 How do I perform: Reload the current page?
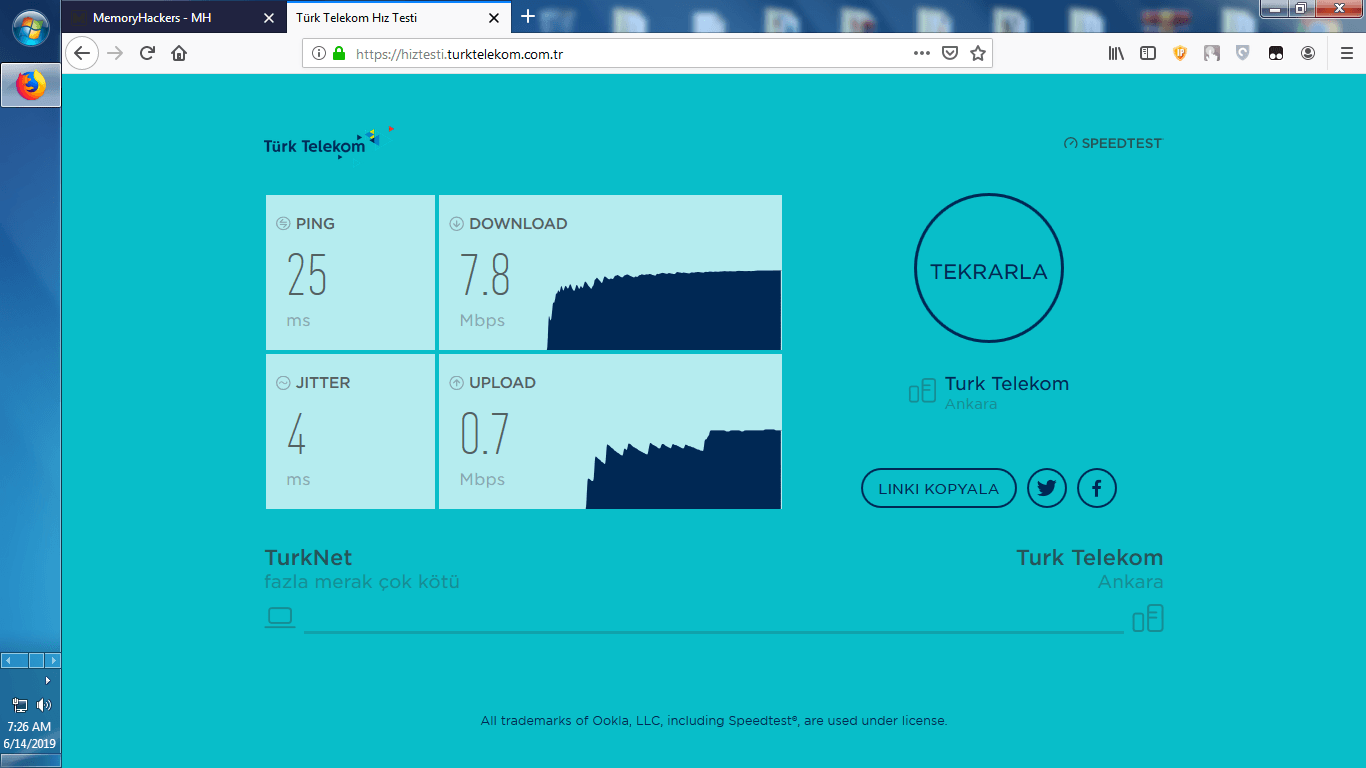(147, 54)
